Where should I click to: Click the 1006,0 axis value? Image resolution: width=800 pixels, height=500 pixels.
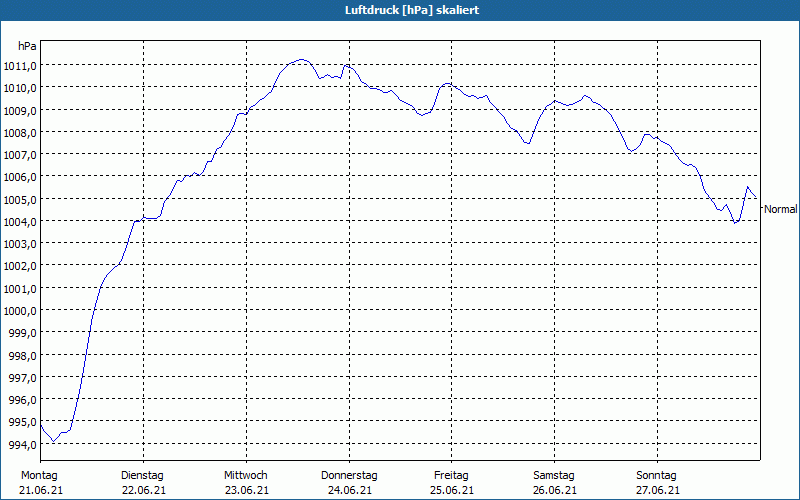point(20,177)
